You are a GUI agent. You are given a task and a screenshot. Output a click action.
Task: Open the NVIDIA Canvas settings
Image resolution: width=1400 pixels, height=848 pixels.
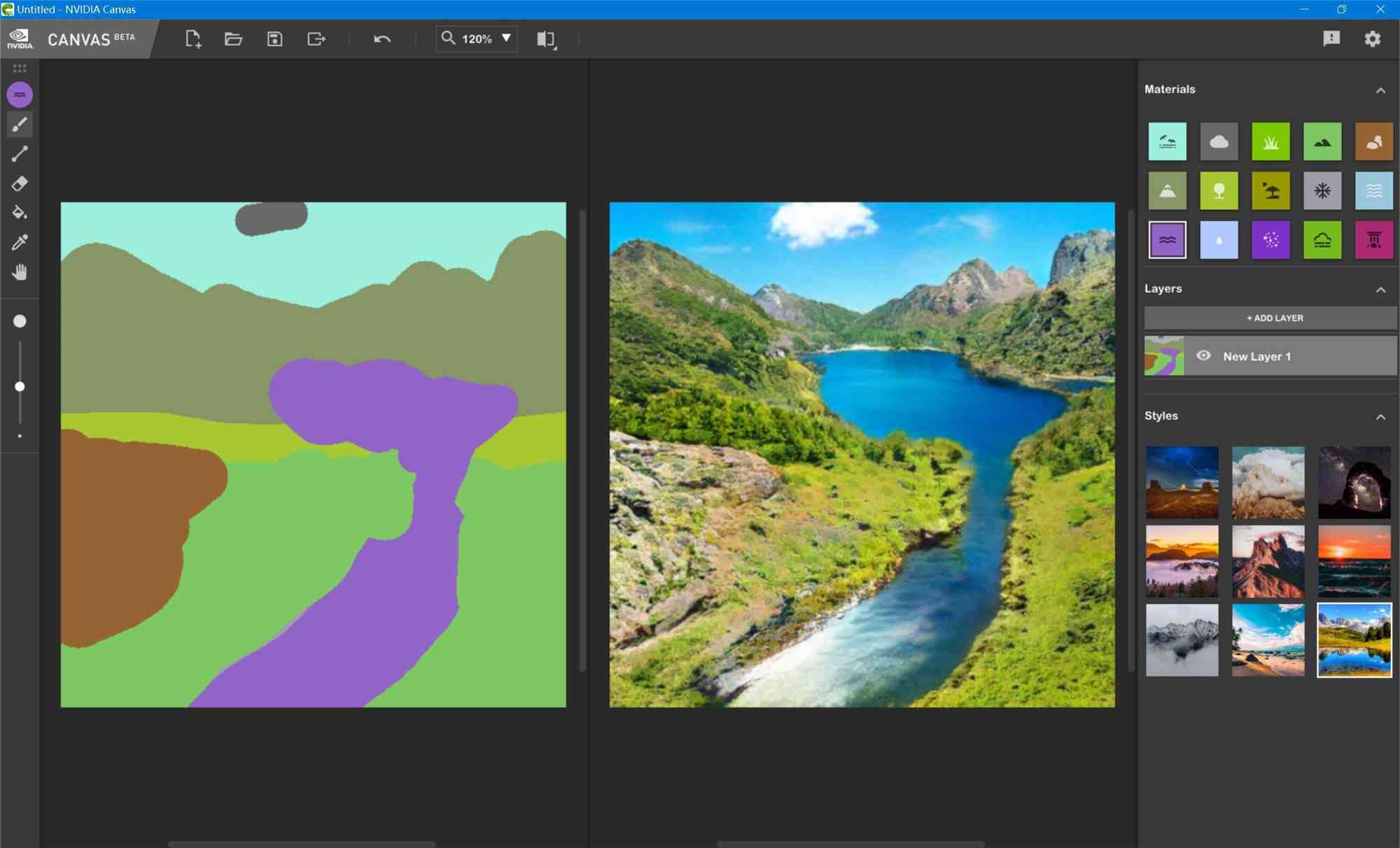coord(1374,39)
